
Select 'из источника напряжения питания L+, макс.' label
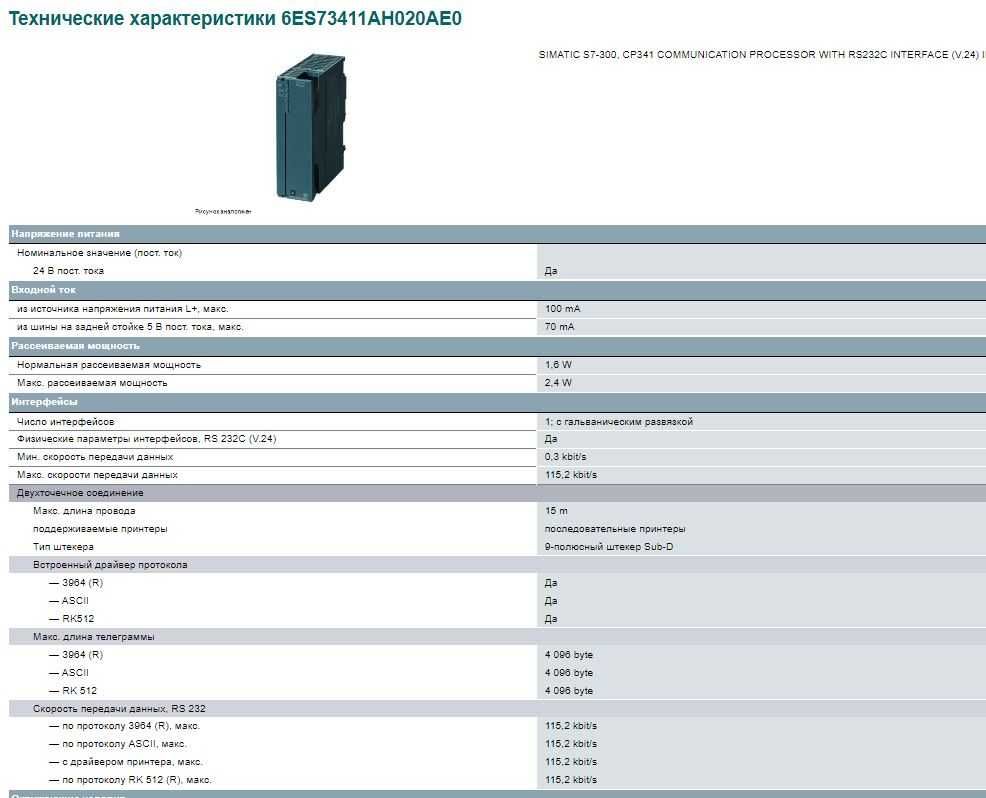tap(123, 309)
